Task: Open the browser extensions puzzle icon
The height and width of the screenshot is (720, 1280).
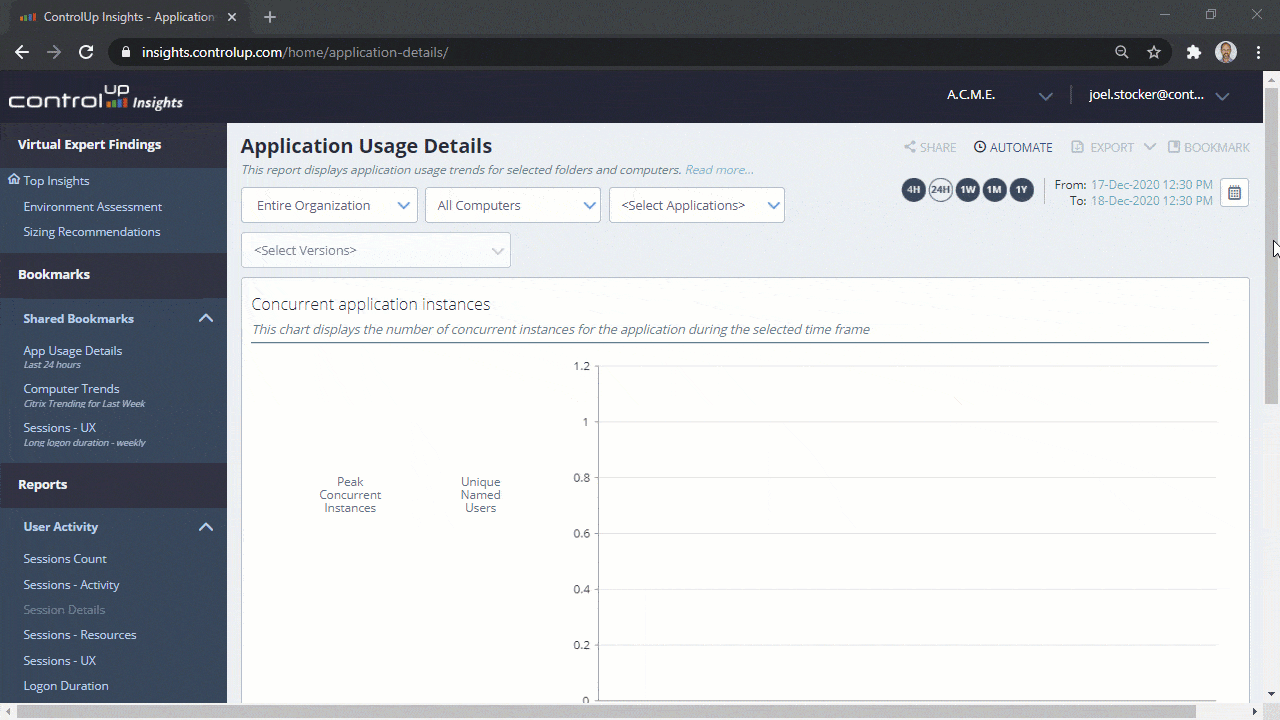Action: [1193, 52]
